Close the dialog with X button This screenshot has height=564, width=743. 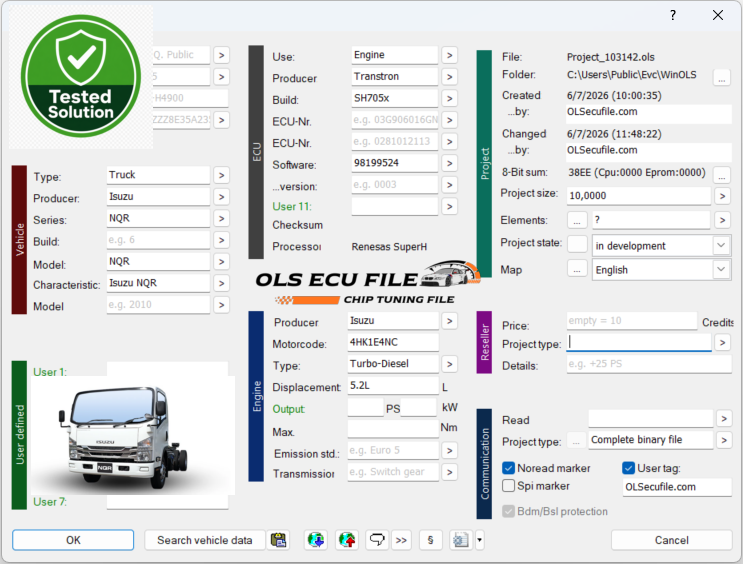click(x=718, y=15)
